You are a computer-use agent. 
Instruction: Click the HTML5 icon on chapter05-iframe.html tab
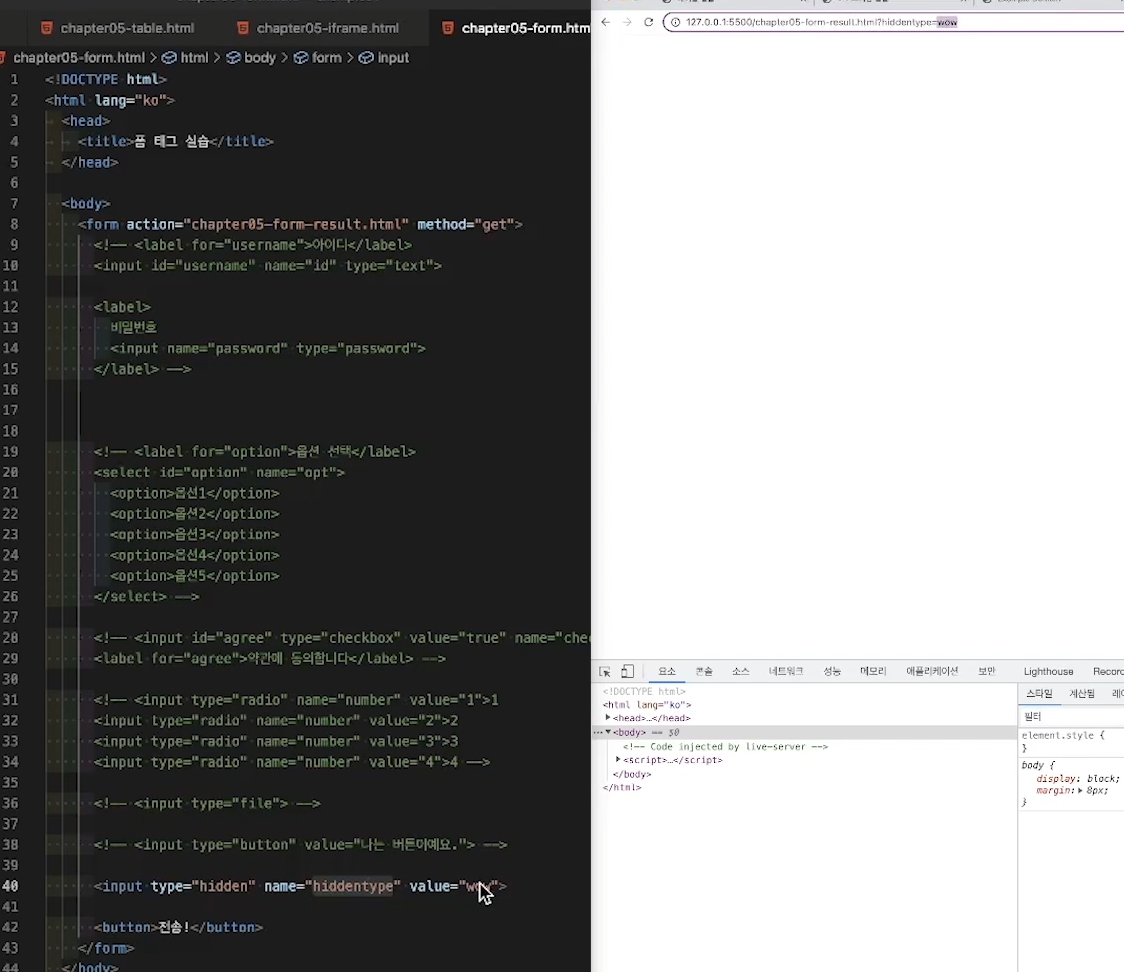click(243, 28)
